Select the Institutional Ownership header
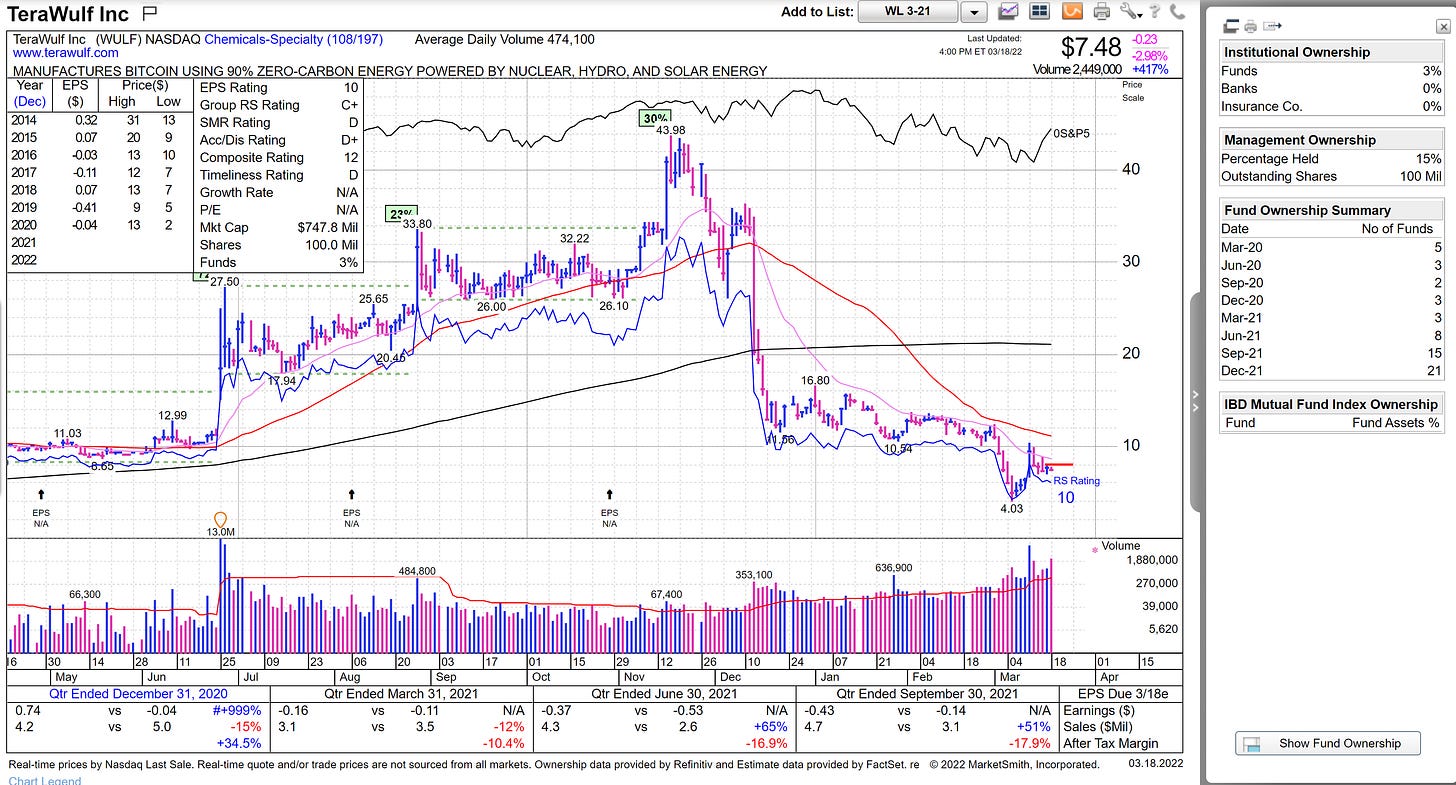The width and height of the screenshot is (1456, 785). pos(1331,52)
